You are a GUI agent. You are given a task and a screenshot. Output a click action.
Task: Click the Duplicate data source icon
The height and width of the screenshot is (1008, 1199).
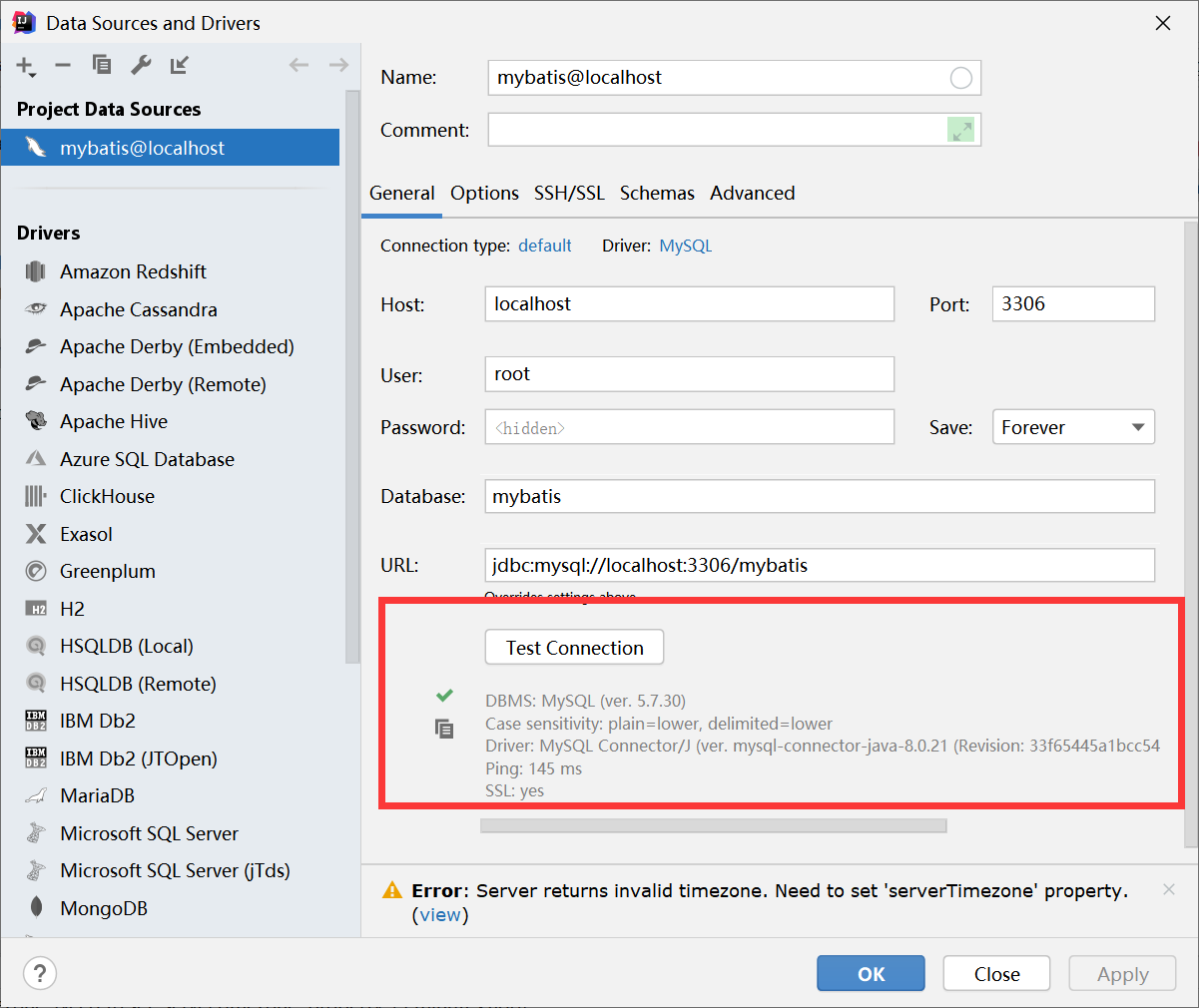[x=102, y=65]
